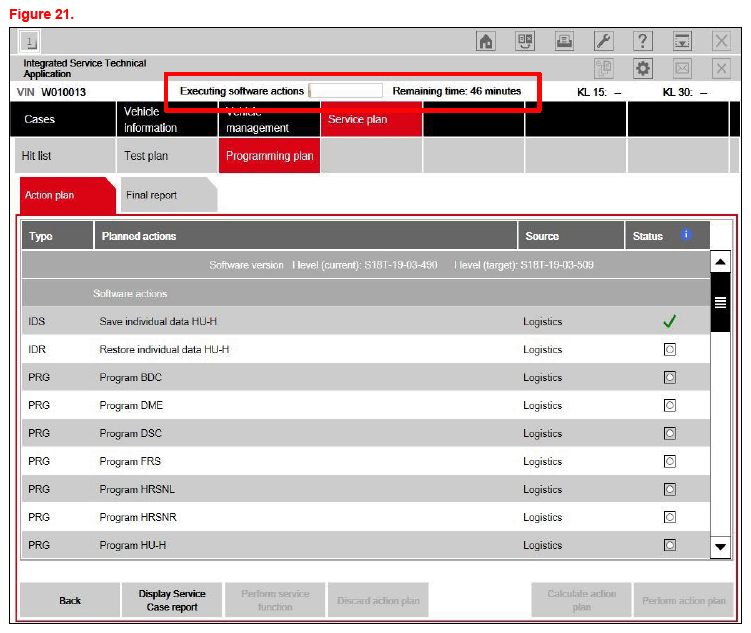Toggle status box for Restore individual data HU-H
Screen dimensions: 751x633
[x=669, y=350]
